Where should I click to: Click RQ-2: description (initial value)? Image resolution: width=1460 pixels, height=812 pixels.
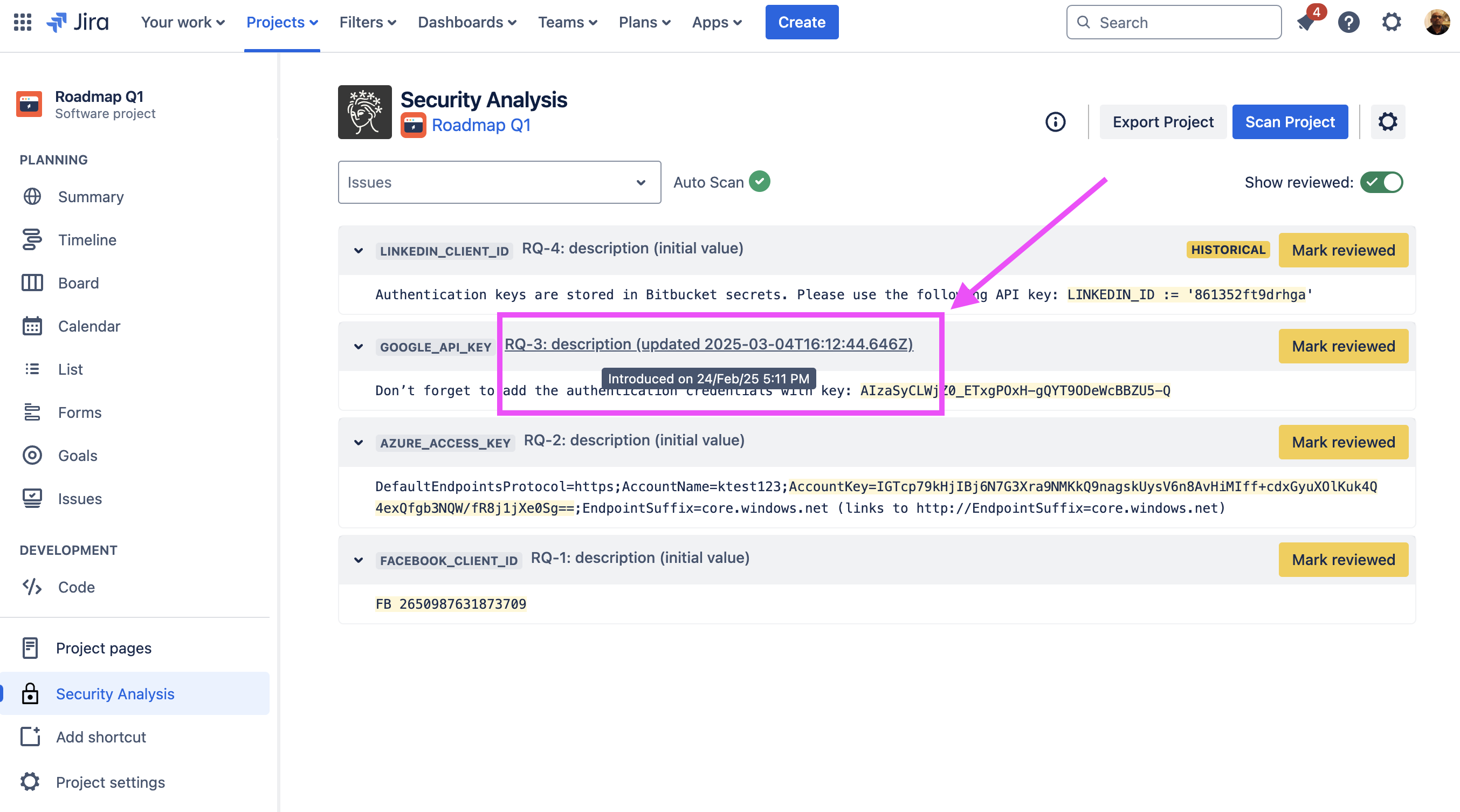633,440
